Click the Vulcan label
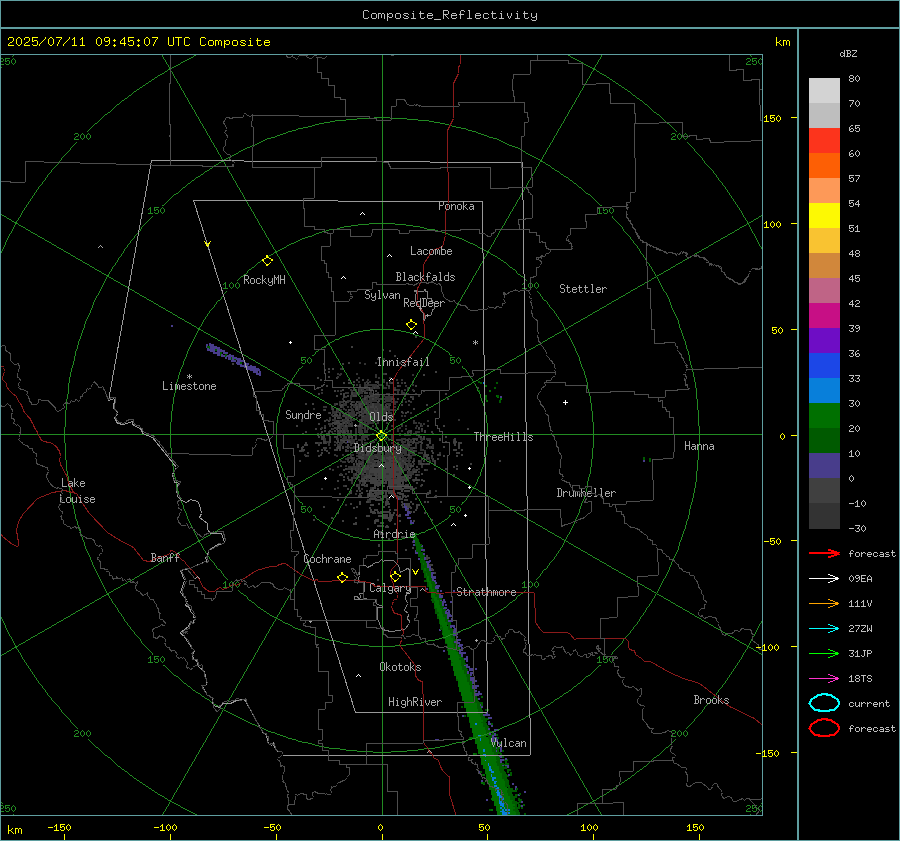This screenshot has width=900, height=841. pyautogui.click(x=509, y=743)
